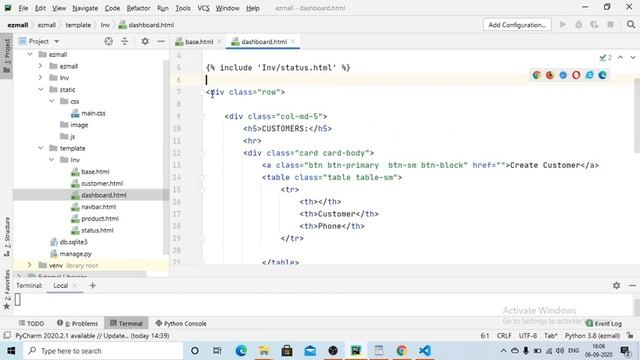Click Add Configuration button
This screenshot has width=640, height=360.
click(x=517, y=25)
